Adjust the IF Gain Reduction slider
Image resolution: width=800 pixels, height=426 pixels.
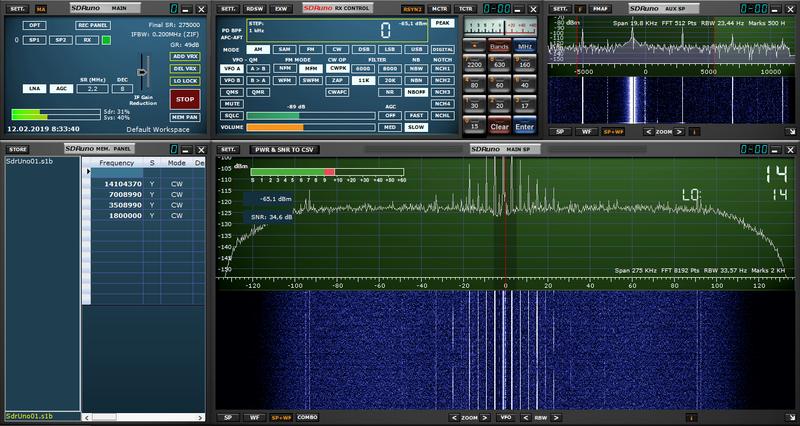pos(143,72)
